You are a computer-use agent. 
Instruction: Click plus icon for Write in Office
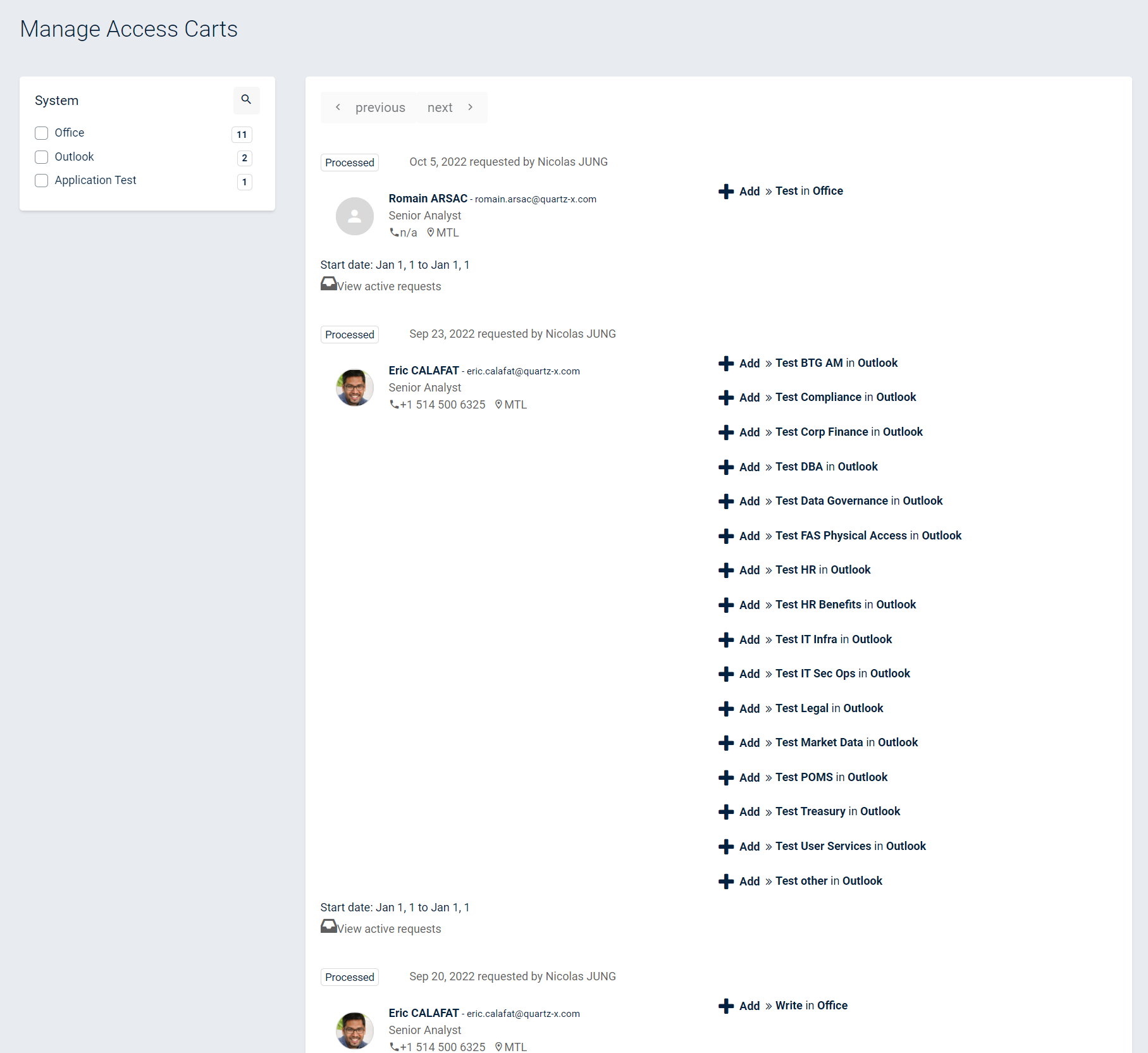(x=726, y=1006)
